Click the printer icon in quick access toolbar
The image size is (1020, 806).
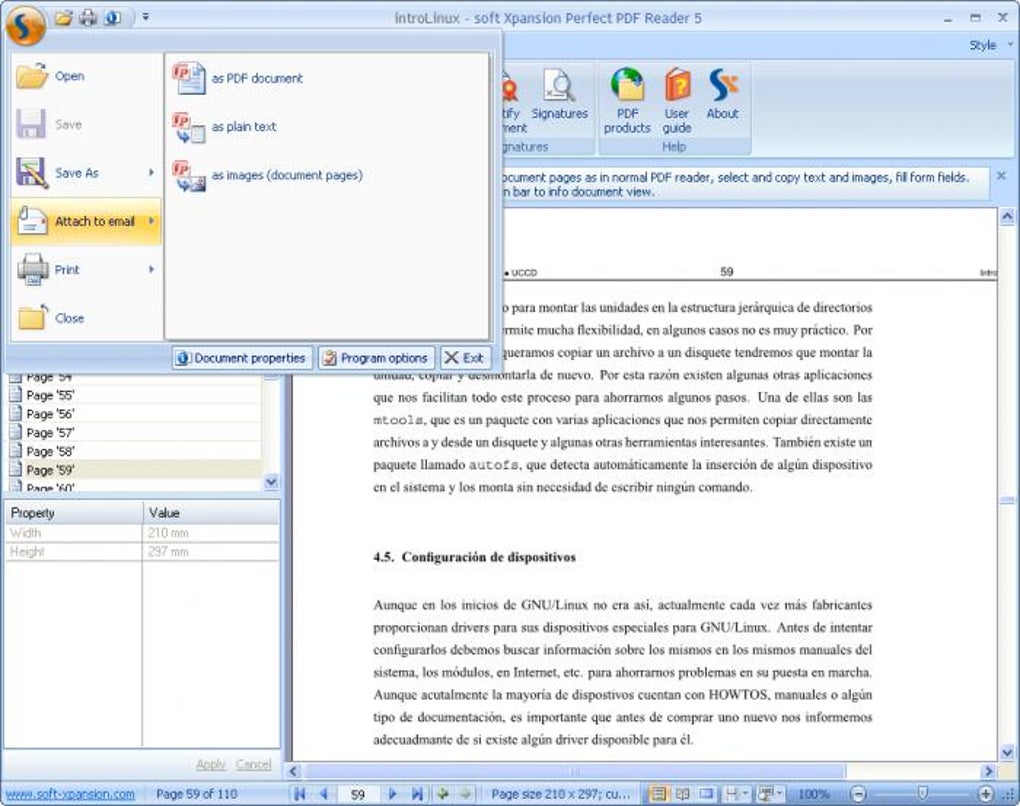(88, 18)
